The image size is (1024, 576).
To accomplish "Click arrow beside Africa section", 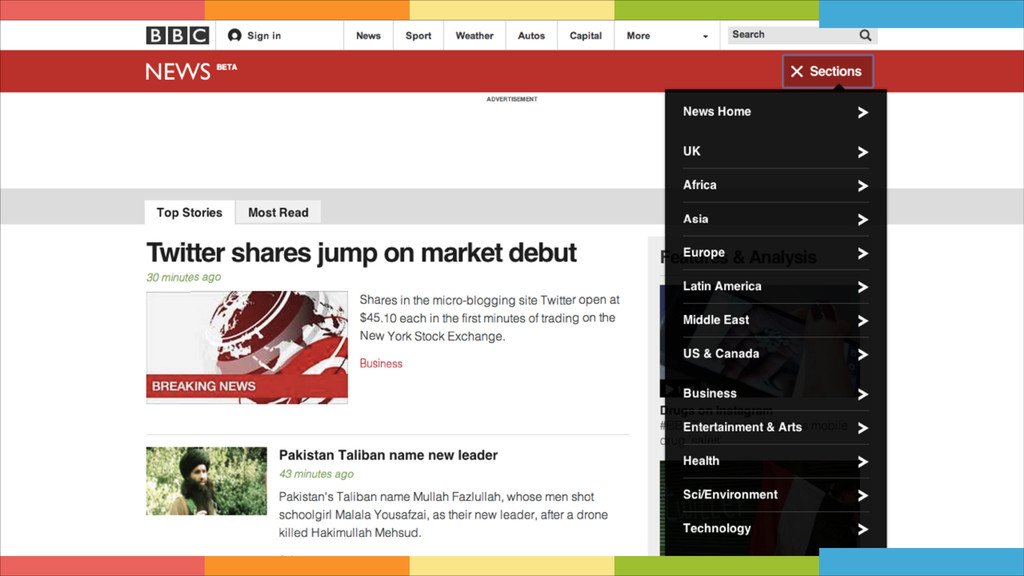I will 863,186.
